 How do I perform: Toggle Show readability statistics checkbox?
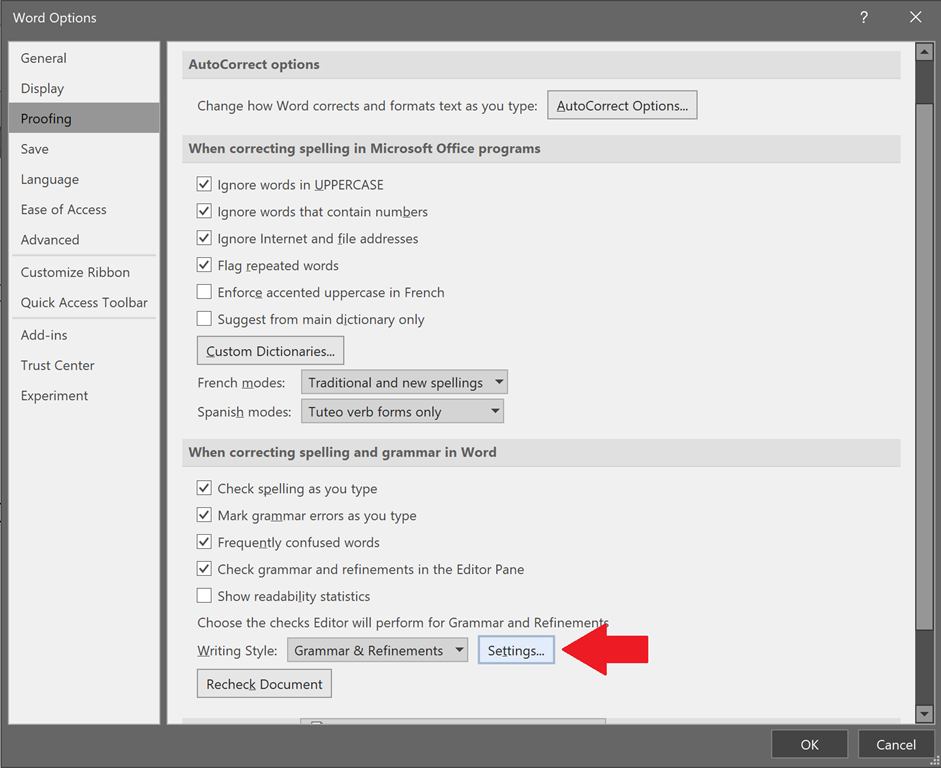click(x=204, y=596)
